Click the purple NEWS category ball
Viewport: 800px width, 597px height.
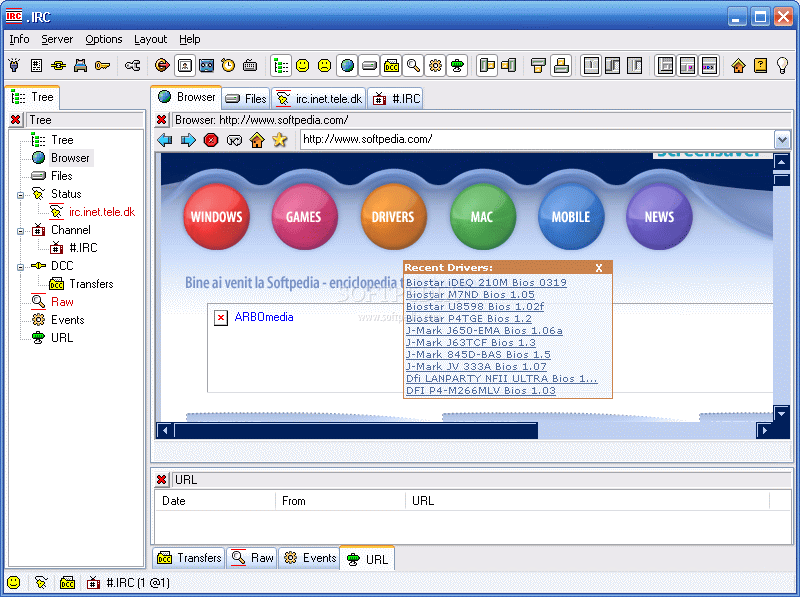659,217
